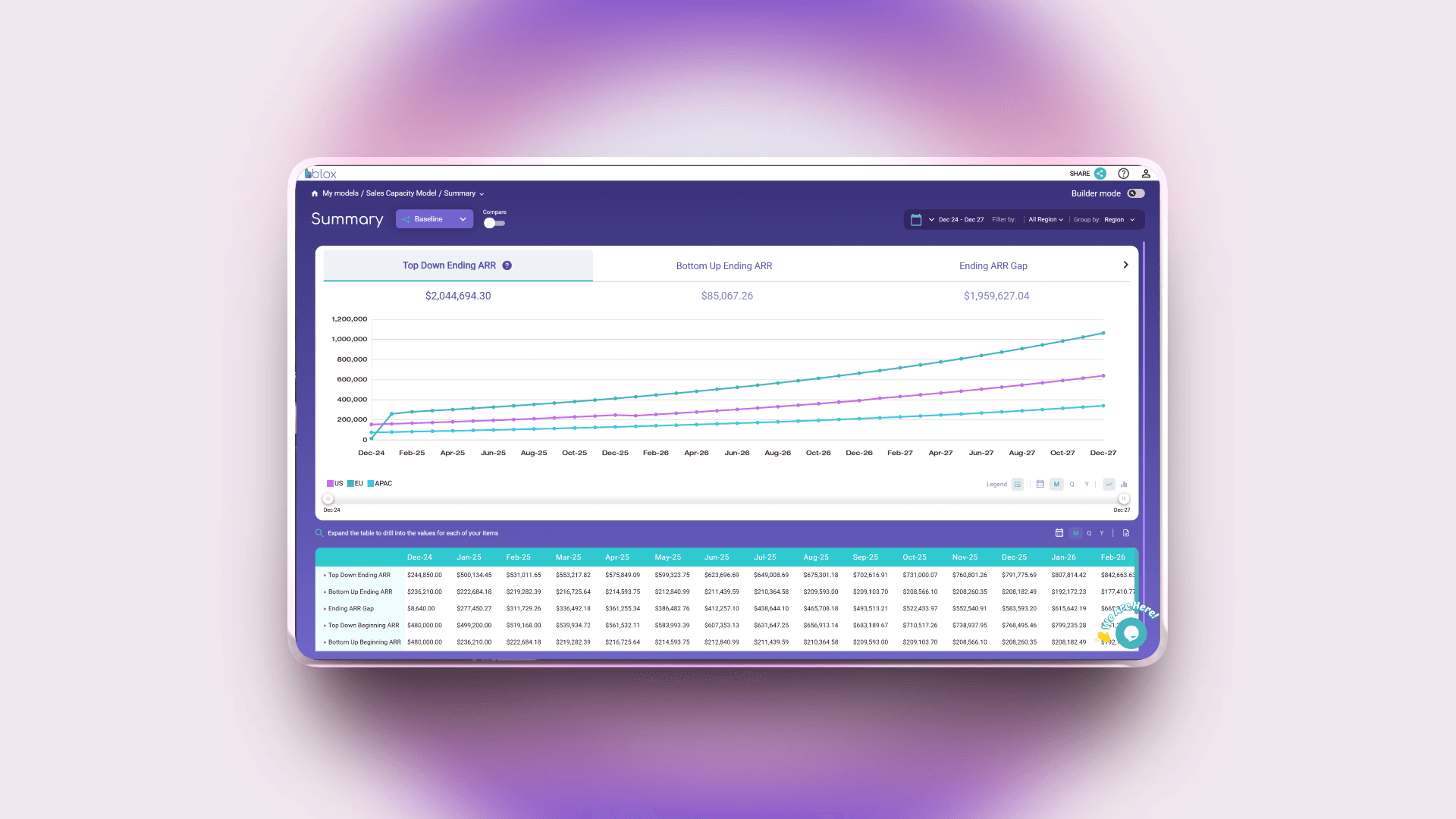Select the line chart view icon
Viewport: 1456px width, 819px height.
point(1109,484)
